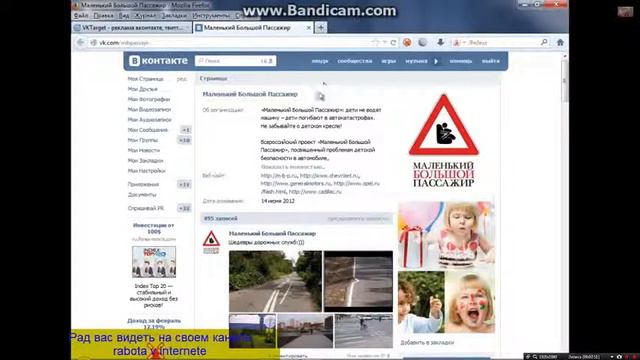
Task: Open Мои Группы in sidebar
Action: pyautogui.click(x=142, y=140)
